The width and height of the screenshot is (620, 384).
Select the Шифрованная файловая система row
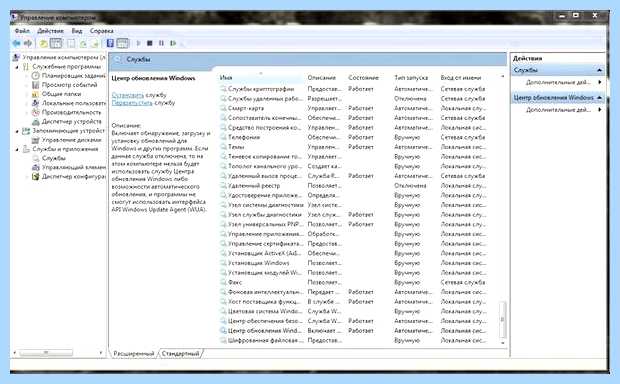pyautogui.click(x=353, y=340)
